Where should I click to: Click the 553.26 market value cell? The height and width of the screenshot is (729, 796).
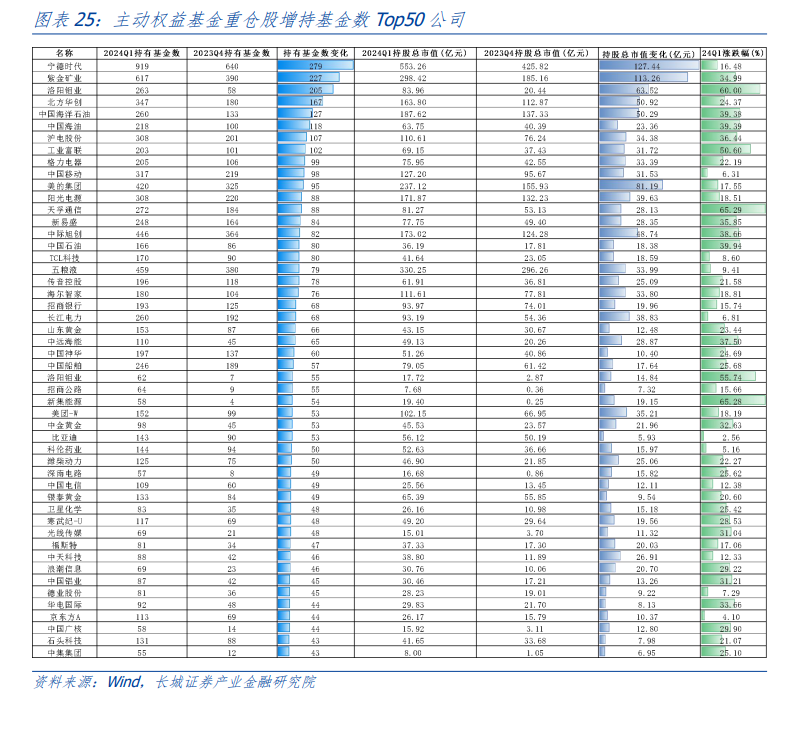pyautogui.click(x=407, y=65)
